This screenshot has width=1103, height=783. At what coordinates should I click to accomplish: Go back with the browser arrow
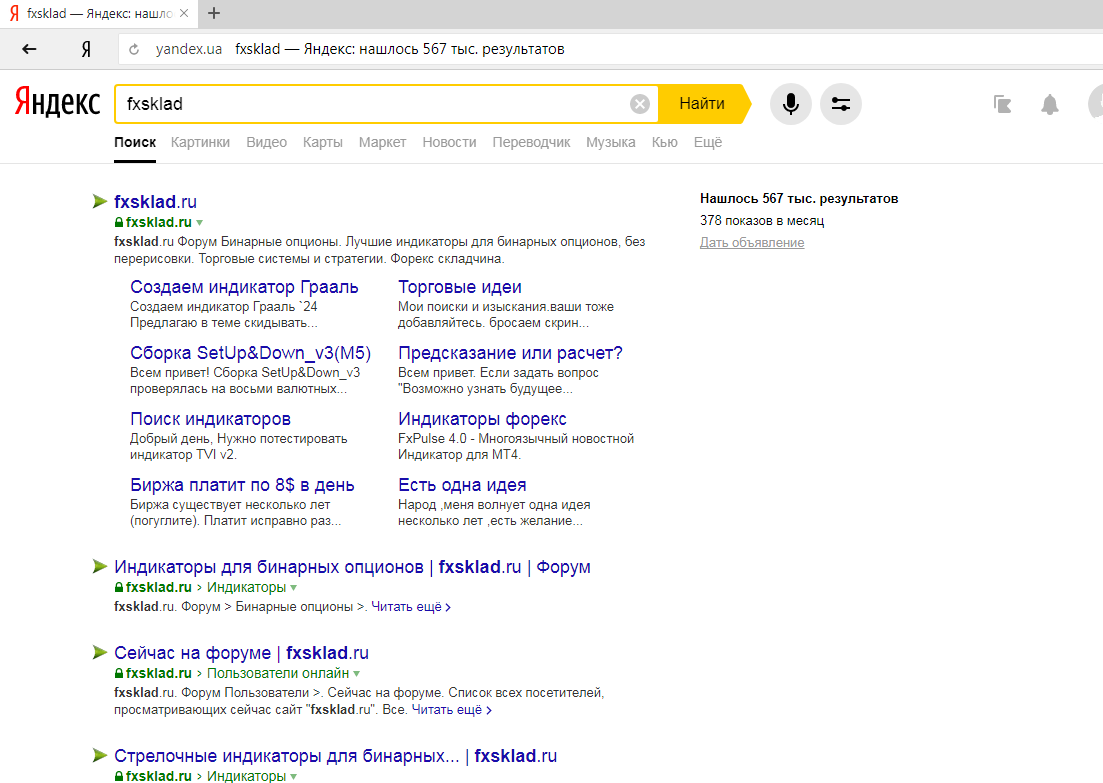[x=29, y=49]
